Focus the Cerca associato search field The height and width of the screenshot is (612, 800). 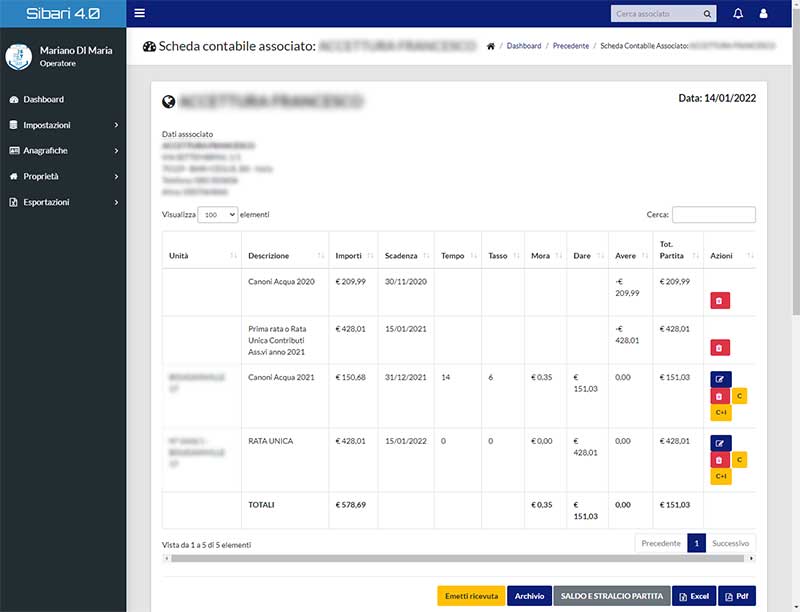click(656, 14)
